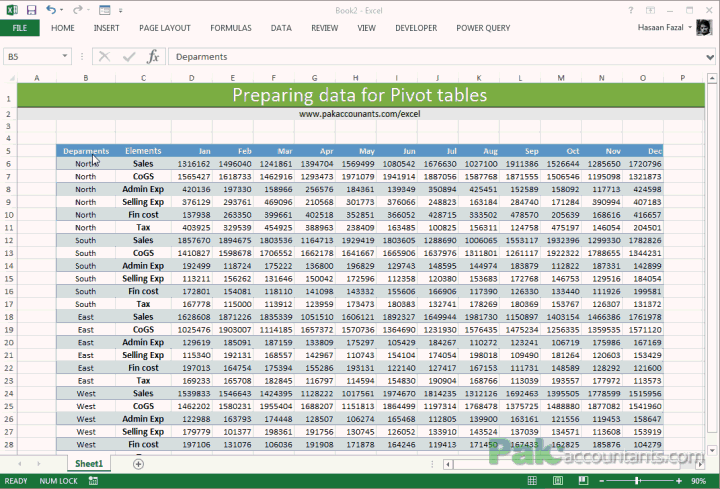Select column B header
Viewport: 720px width, 489px height.
pyautogui.click(x=86, y=78)
